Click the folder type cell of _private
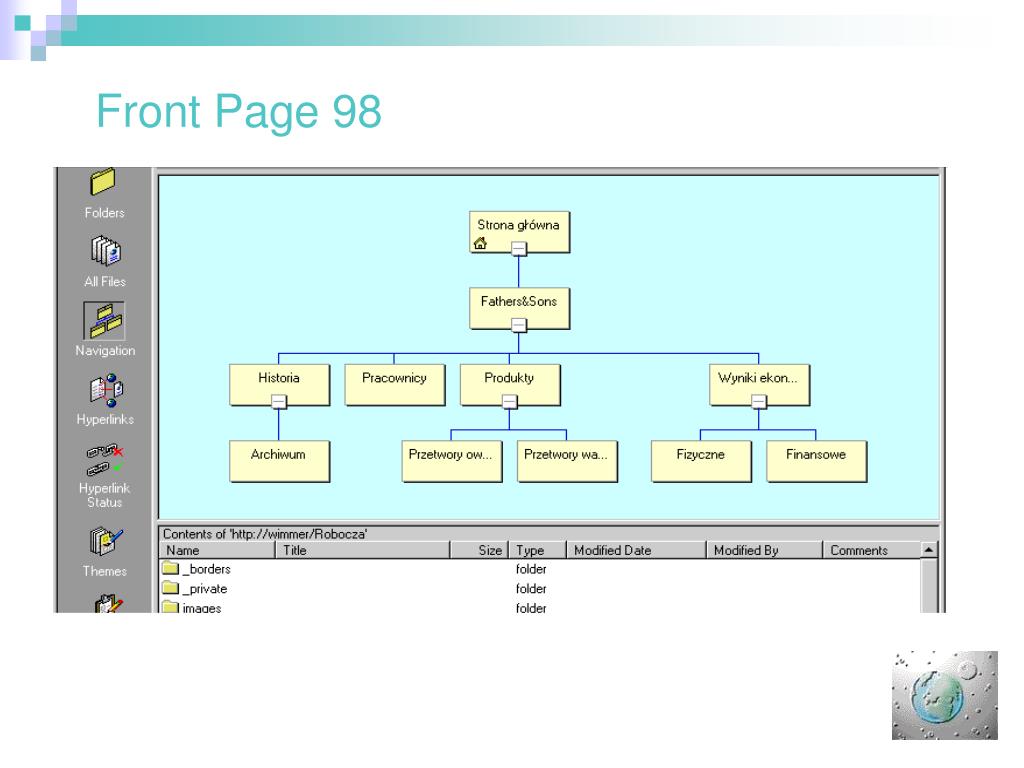The image size is (1024, 768). pos(531,588)
